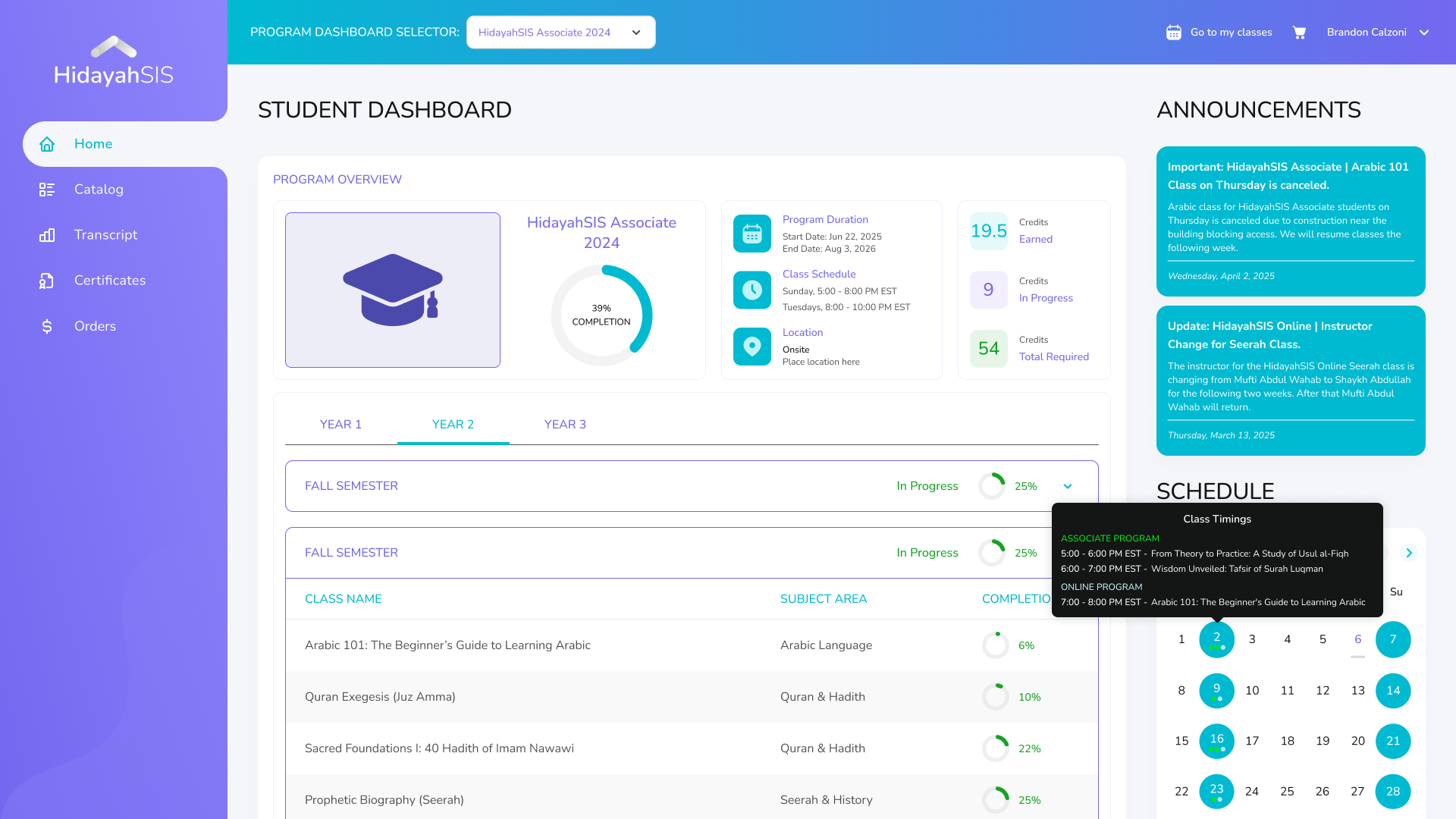The image size is (1456, 819).
Task: Switch to the Year 3 tab
Action: click(x=565, y=425)
